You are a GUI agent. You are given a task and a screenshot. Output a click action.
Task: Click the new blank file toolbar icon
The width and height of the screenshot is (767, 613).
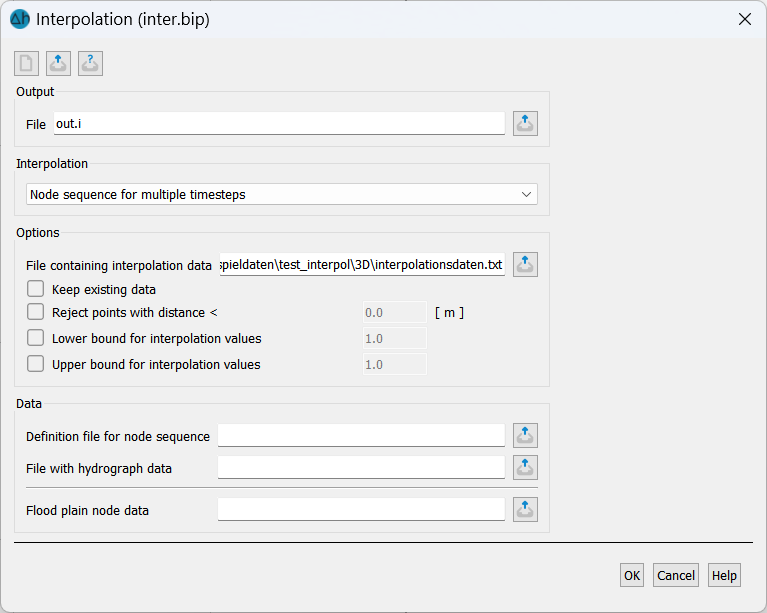26,64
